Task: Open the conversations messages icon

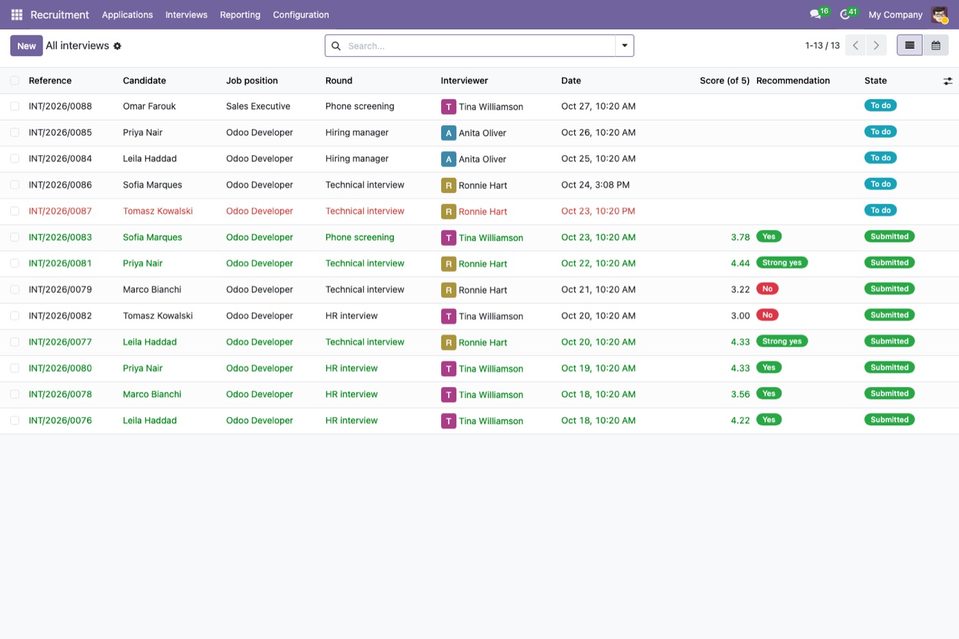Action: tap(815, 14)
